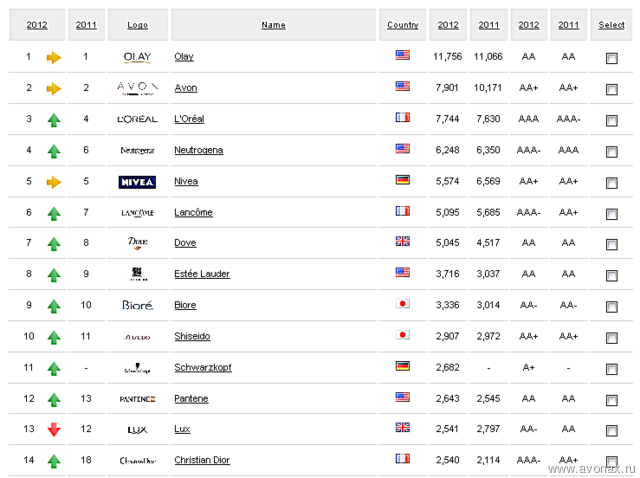Open the Christian Dior brand link

[202, 460]
